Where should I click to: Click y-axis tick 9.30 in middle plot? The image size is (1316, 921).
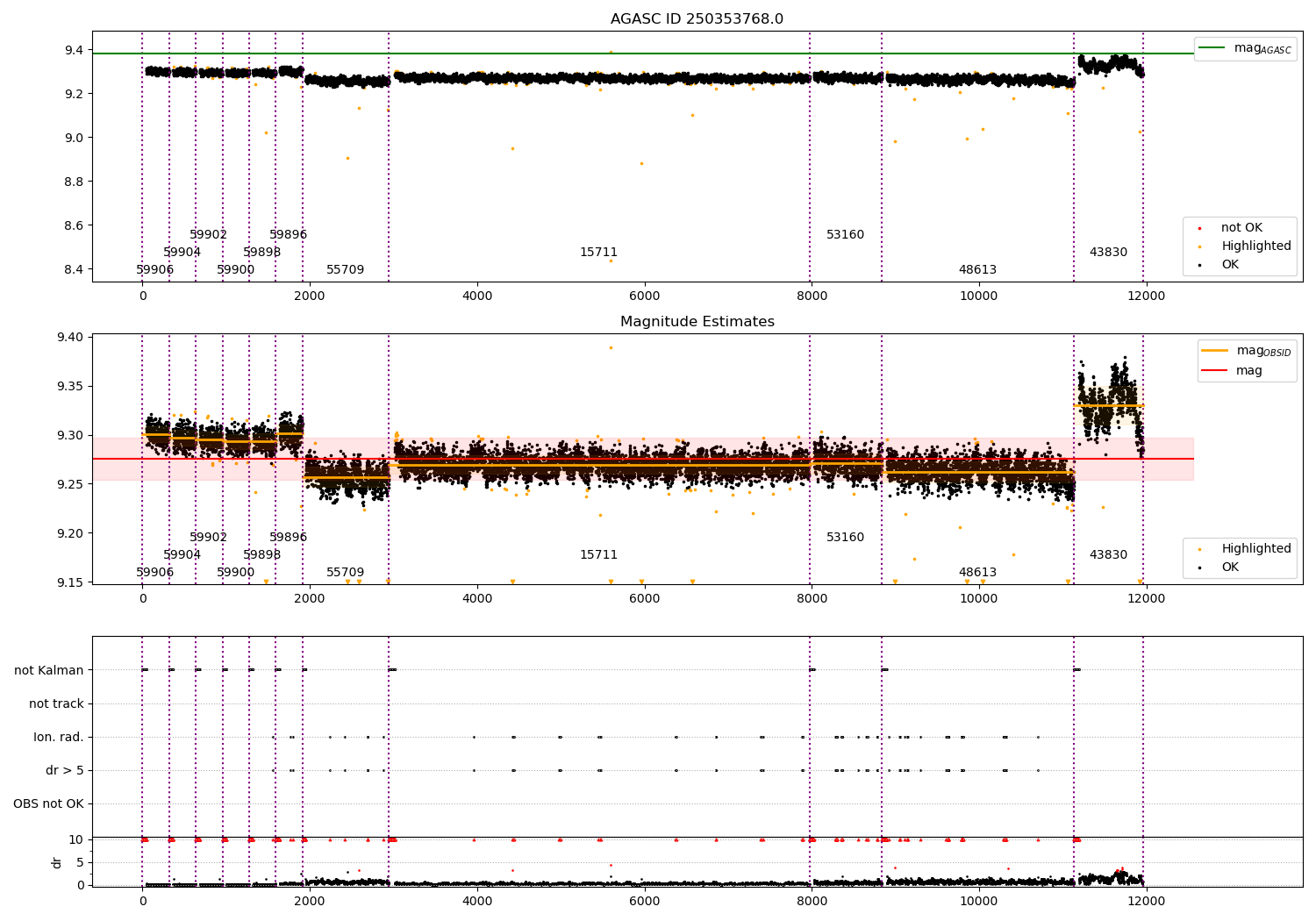pyautogui.click(x=72, y=435)
